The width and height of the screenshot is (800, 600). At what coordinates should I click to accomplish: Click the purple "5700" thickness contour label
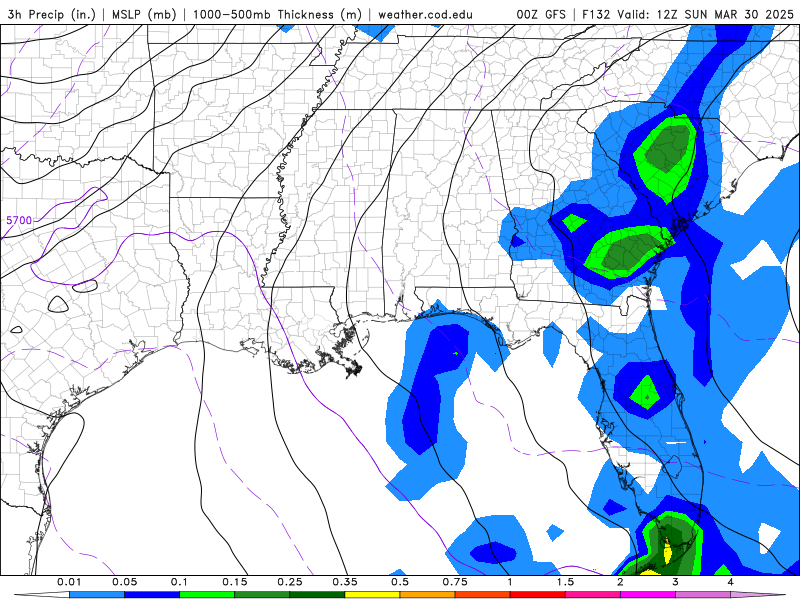19,220
